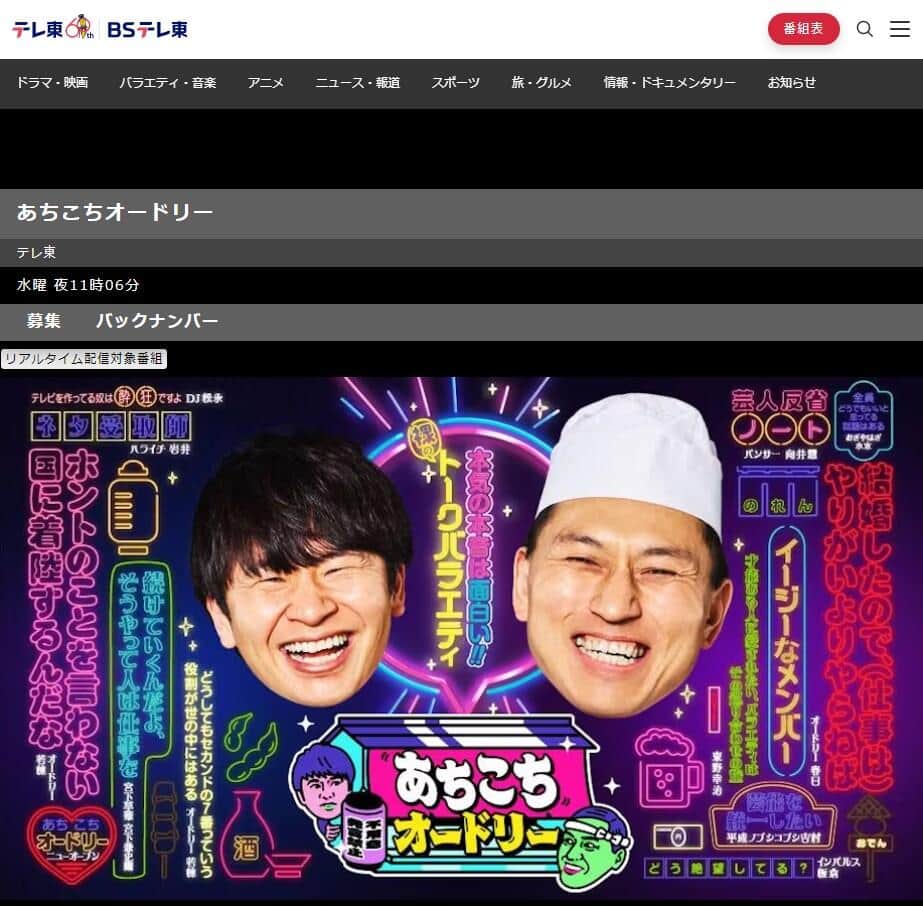Image resolution: width=923 pixels, height=906 pixels.
Task: Open the 旅・グルメ category
Action: (541, 84)
